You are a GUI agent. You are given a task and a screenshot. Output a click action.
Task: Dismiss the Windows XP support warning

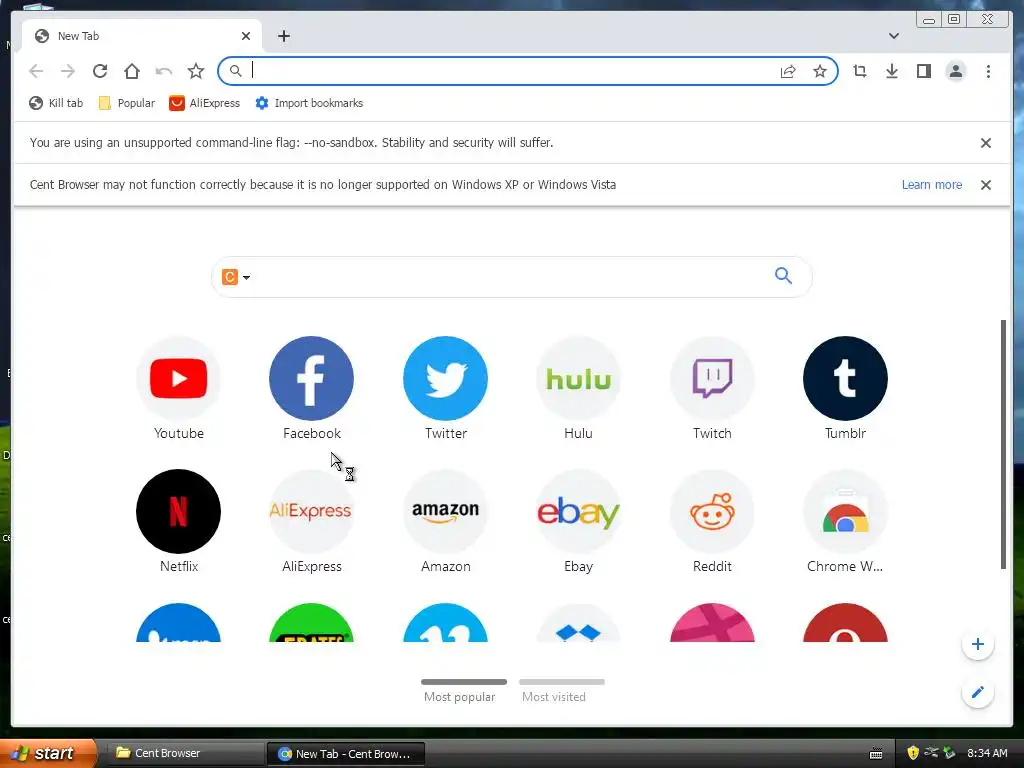pos(986,185)
